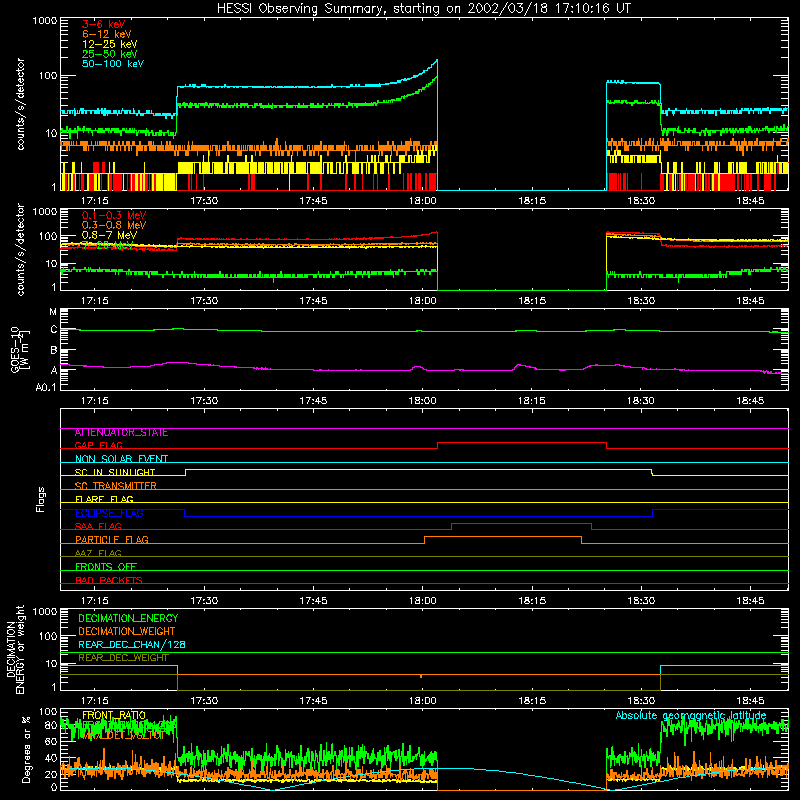Click the 1000 tick on the top counts axis

point(45,21)
